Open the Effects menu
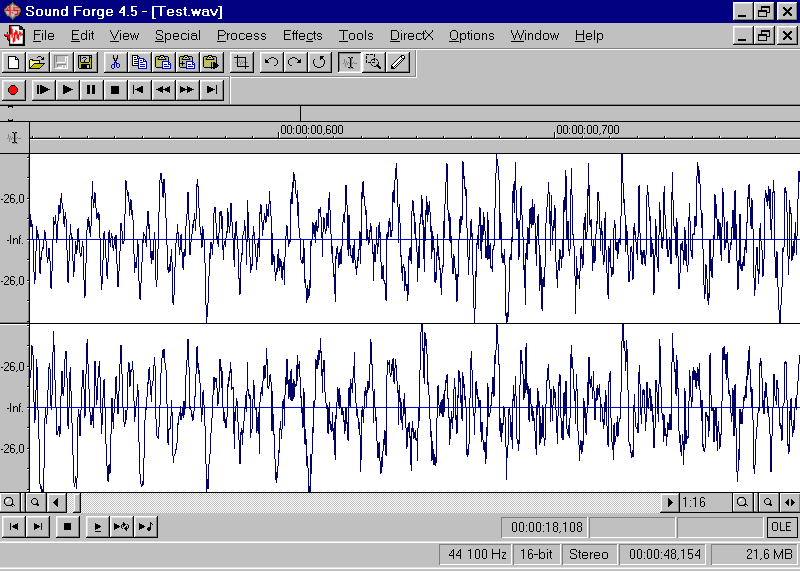The image size is (800, 571). coord(302,35)
